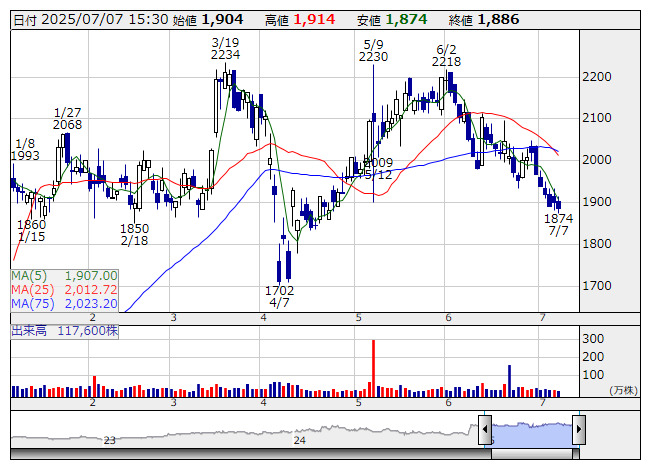Click the 1/8 1993 annotation
The image size is (653, 470).
(x=25, y=150)
